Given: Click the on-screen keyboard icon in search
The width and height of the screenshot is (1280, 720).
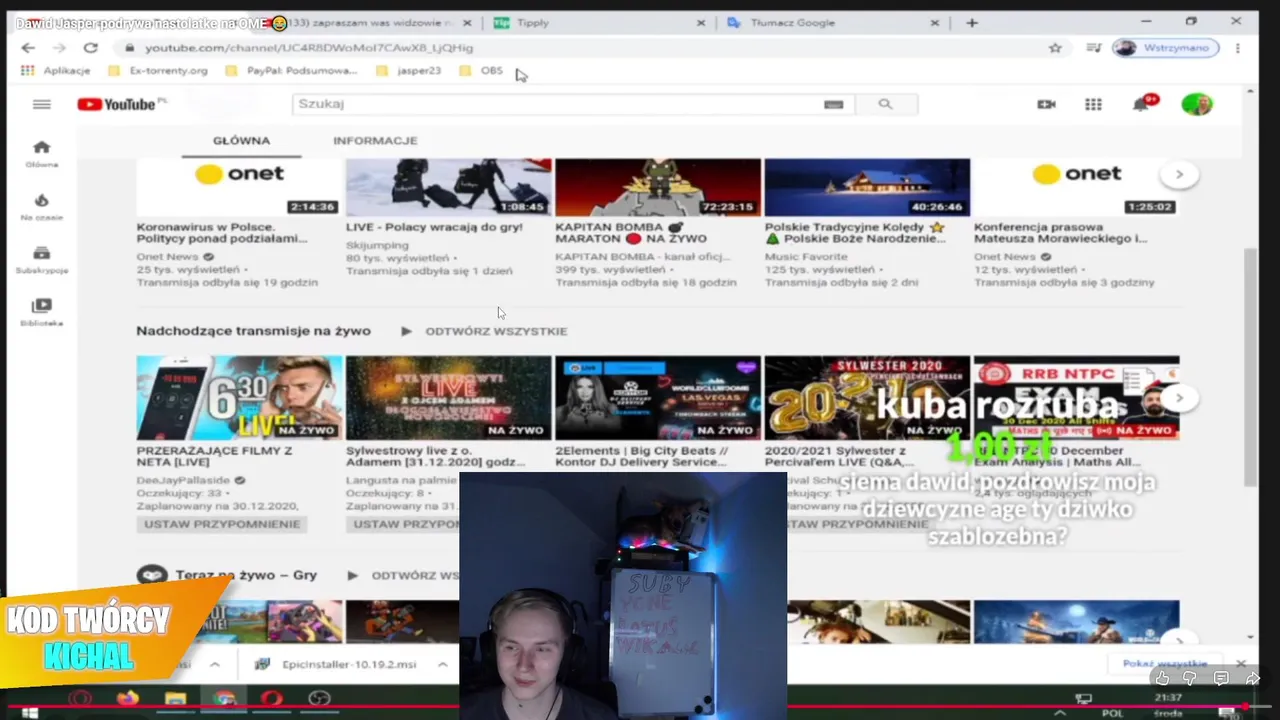Looking at the screenshot, I should tap(833, 104).
